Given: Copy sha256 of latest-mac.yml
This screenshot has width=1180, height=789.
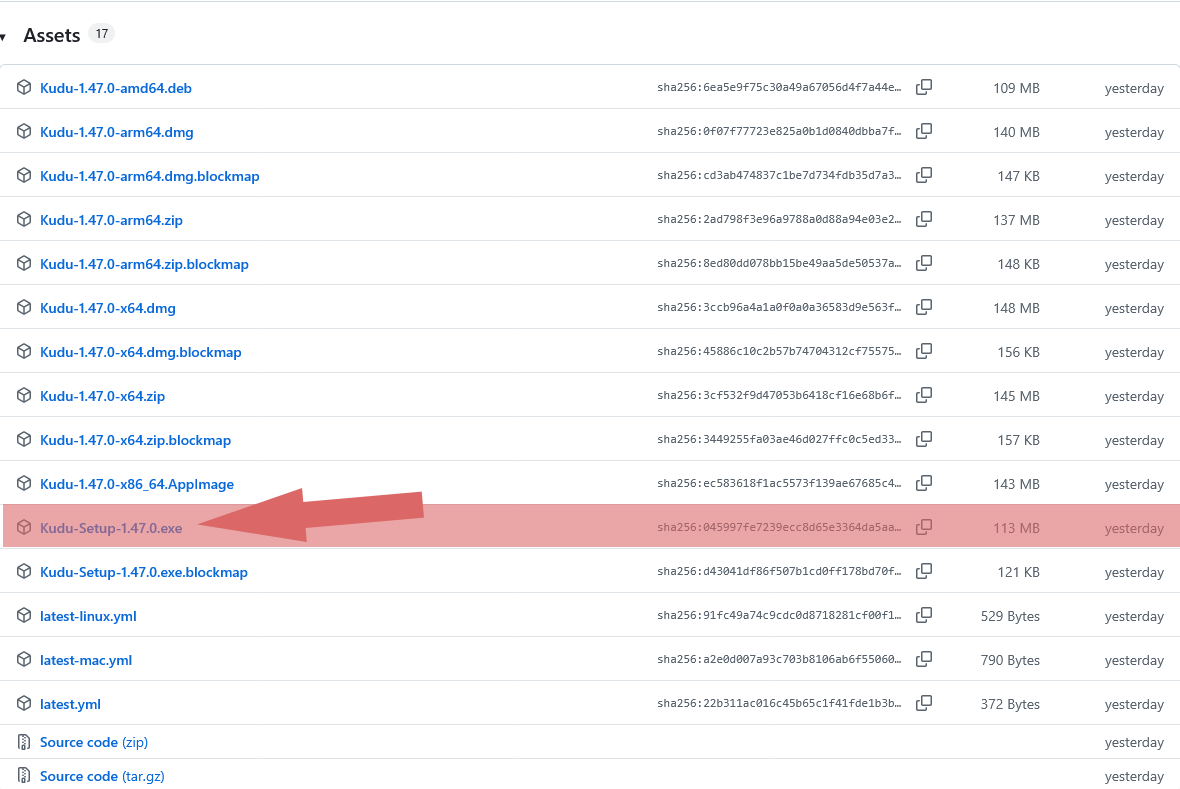Looking at the screenshot, I should 924,660.
